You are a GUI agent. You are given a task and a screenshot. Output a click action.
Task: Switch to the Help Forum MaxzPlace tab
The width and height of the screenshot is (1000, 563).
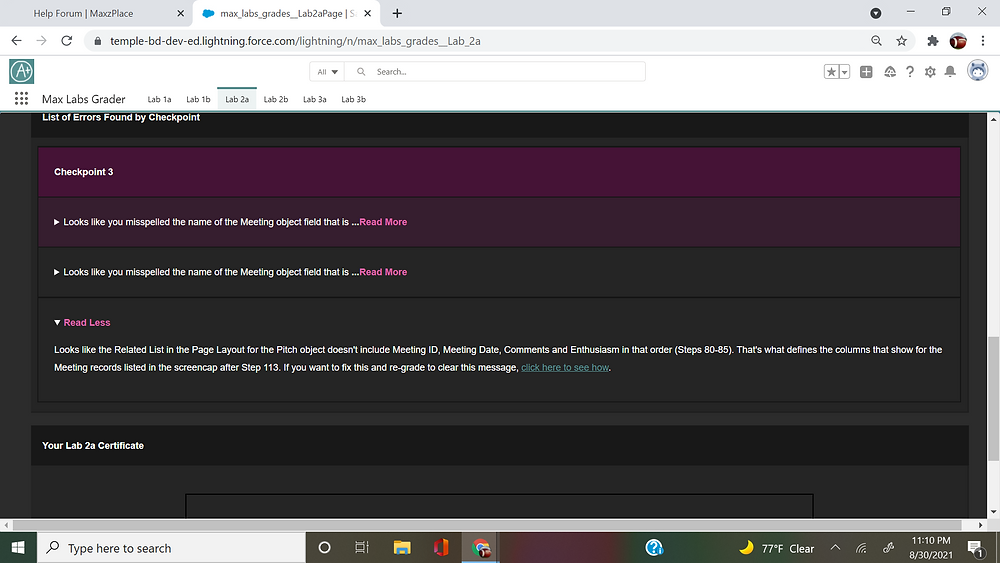coord(84,13)
